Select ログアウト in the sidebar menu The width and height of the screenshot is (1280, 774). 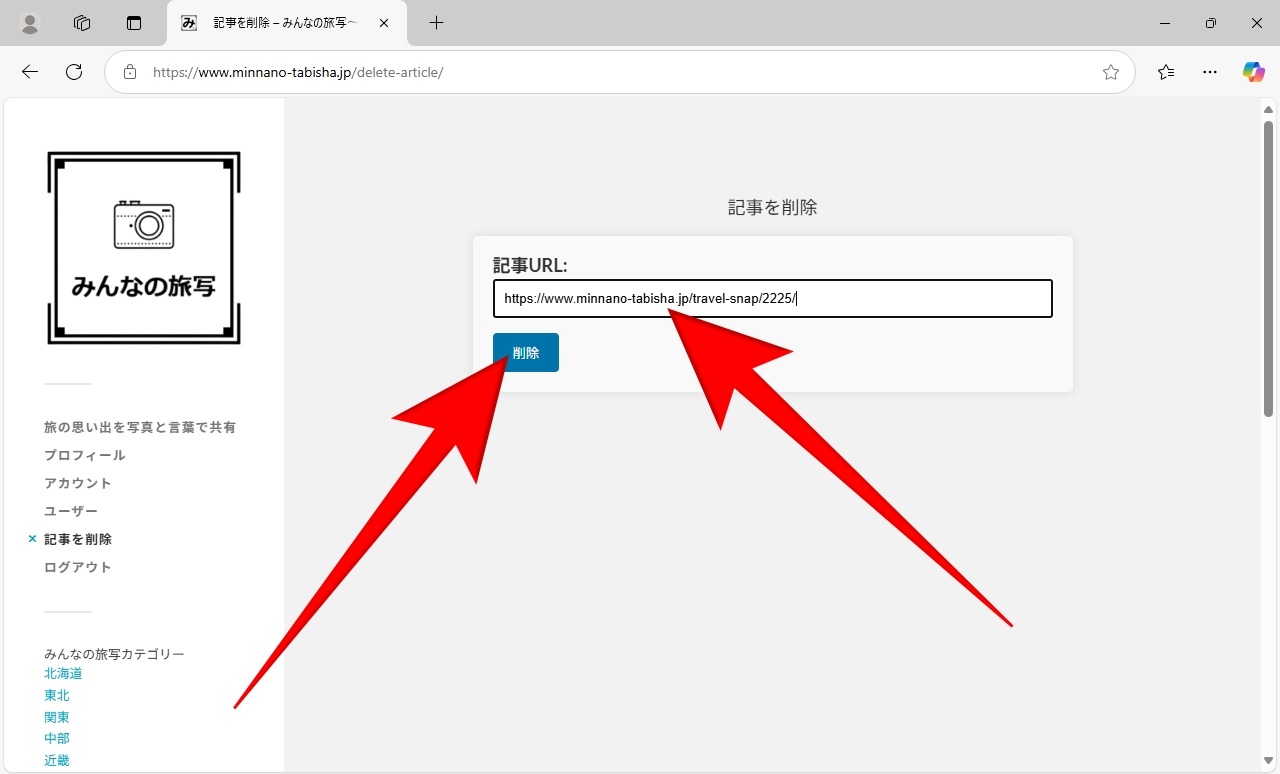click(78, 567)
